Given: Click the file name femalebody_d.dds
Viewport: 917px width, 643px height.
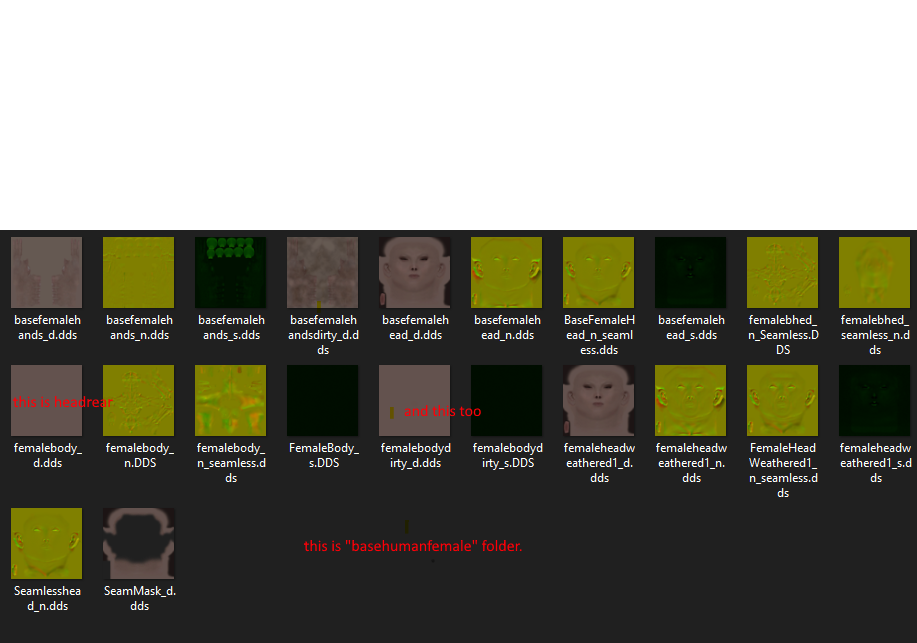Looking at the screenshot, I should pos(47,455).
